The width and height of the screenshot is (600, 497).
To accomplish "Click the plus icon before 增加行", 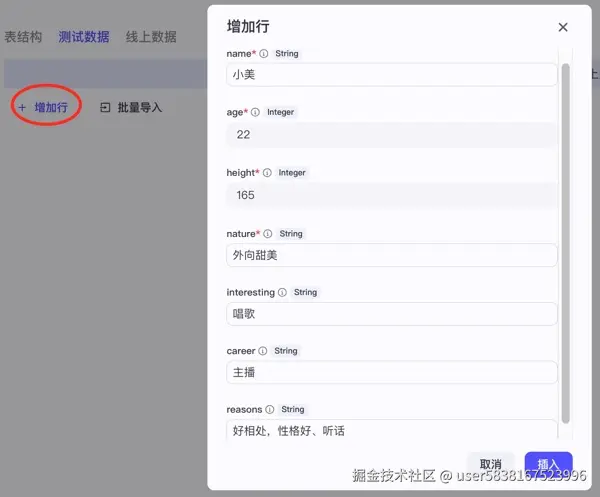I will 22,108.
